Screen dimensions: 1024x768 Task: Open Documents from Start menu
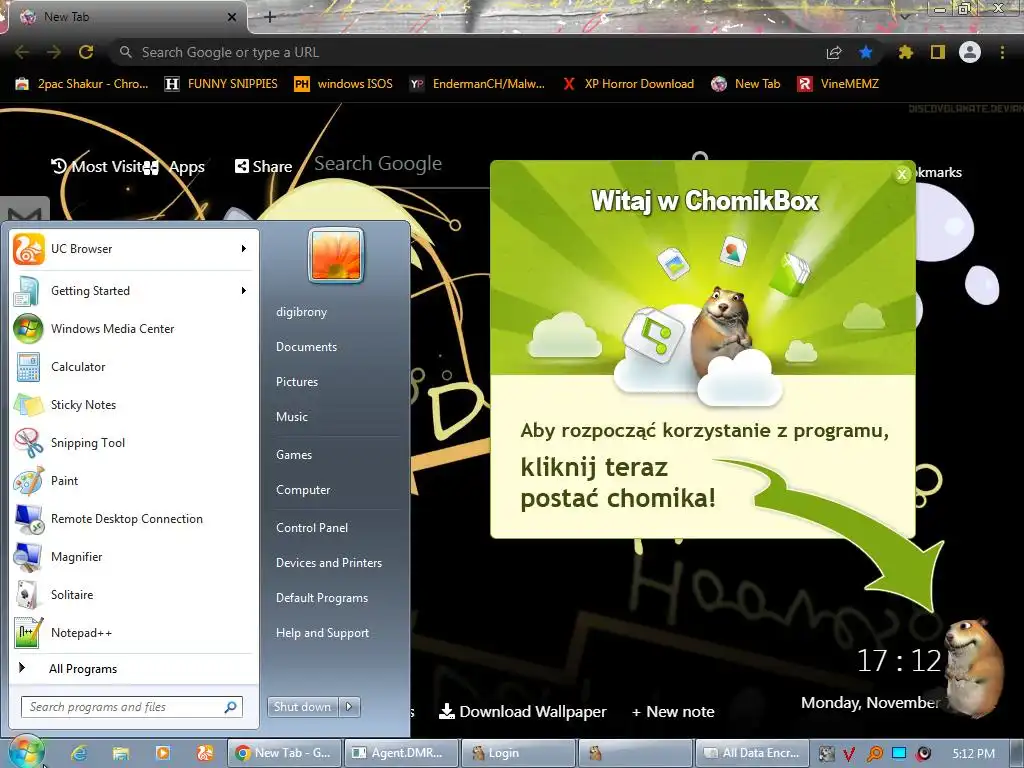coord(306,347)
